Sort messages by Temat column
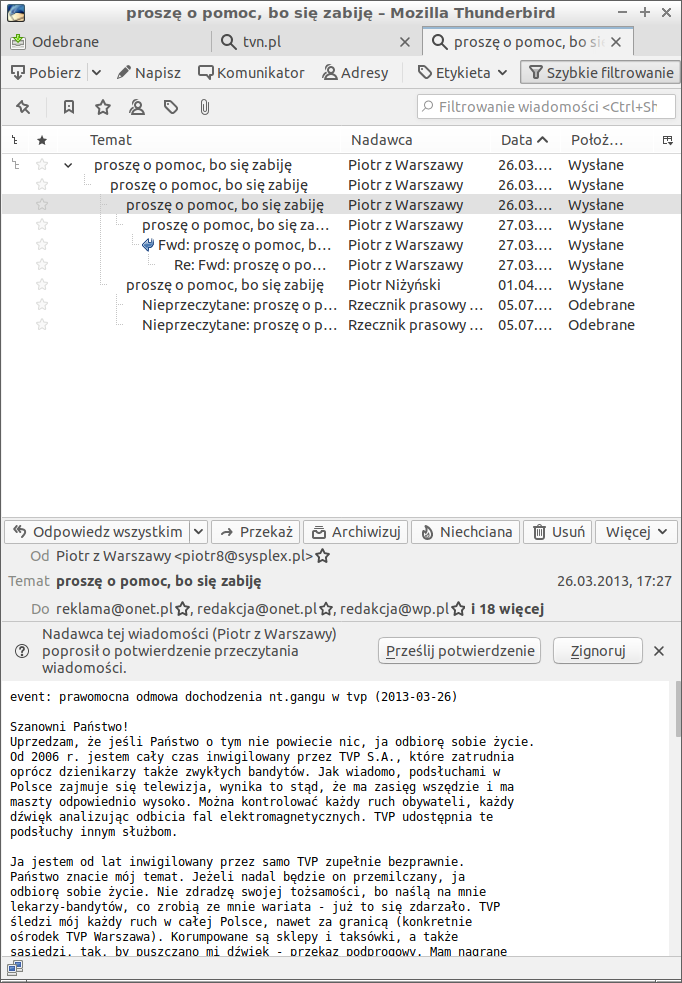 pyautogui.click(x=111, y=140)
